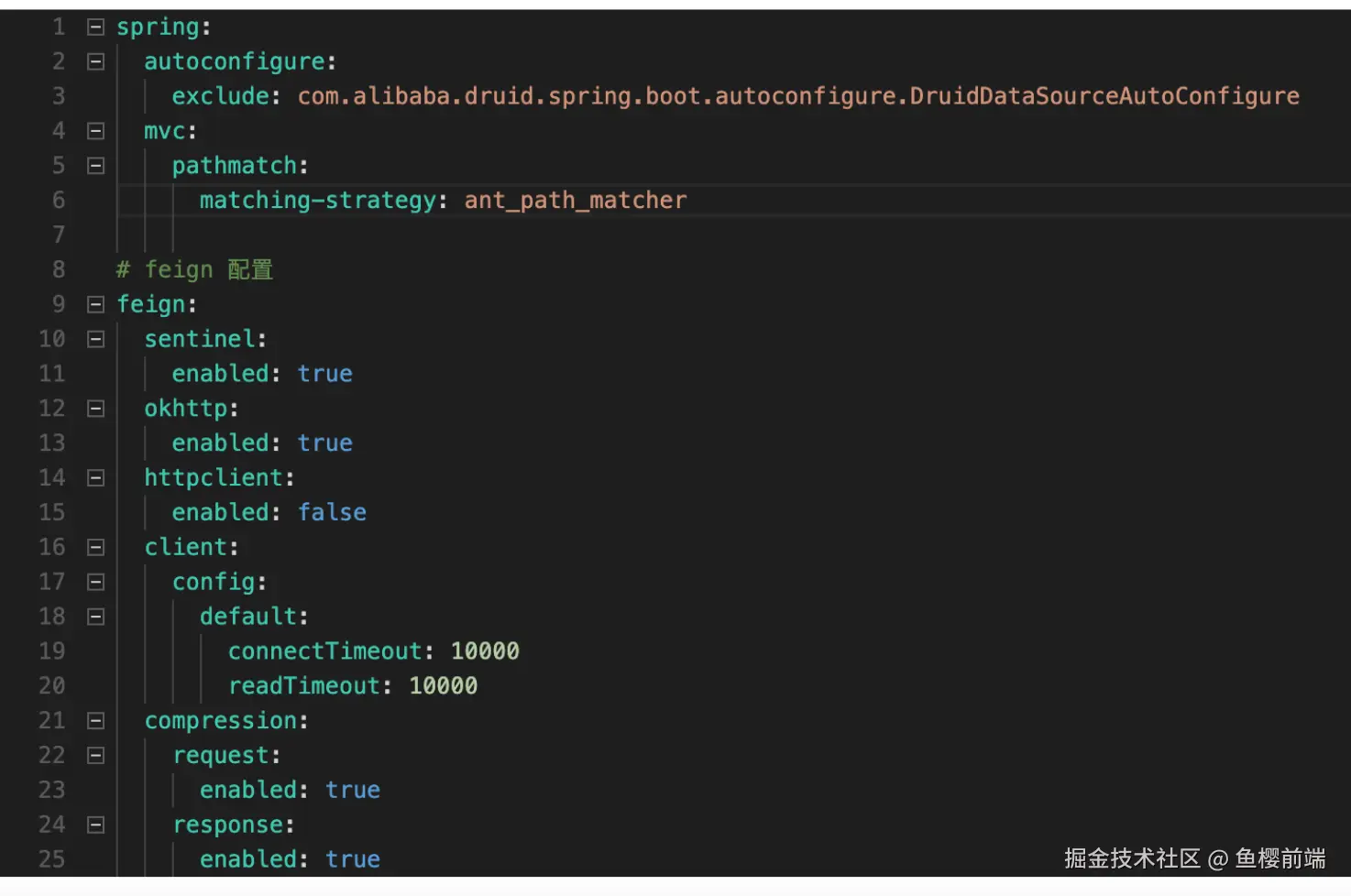This screenshot has width=1351, height=896.
Task: Collapse the config block fold toggle
Action: click(x=95, y=582)
